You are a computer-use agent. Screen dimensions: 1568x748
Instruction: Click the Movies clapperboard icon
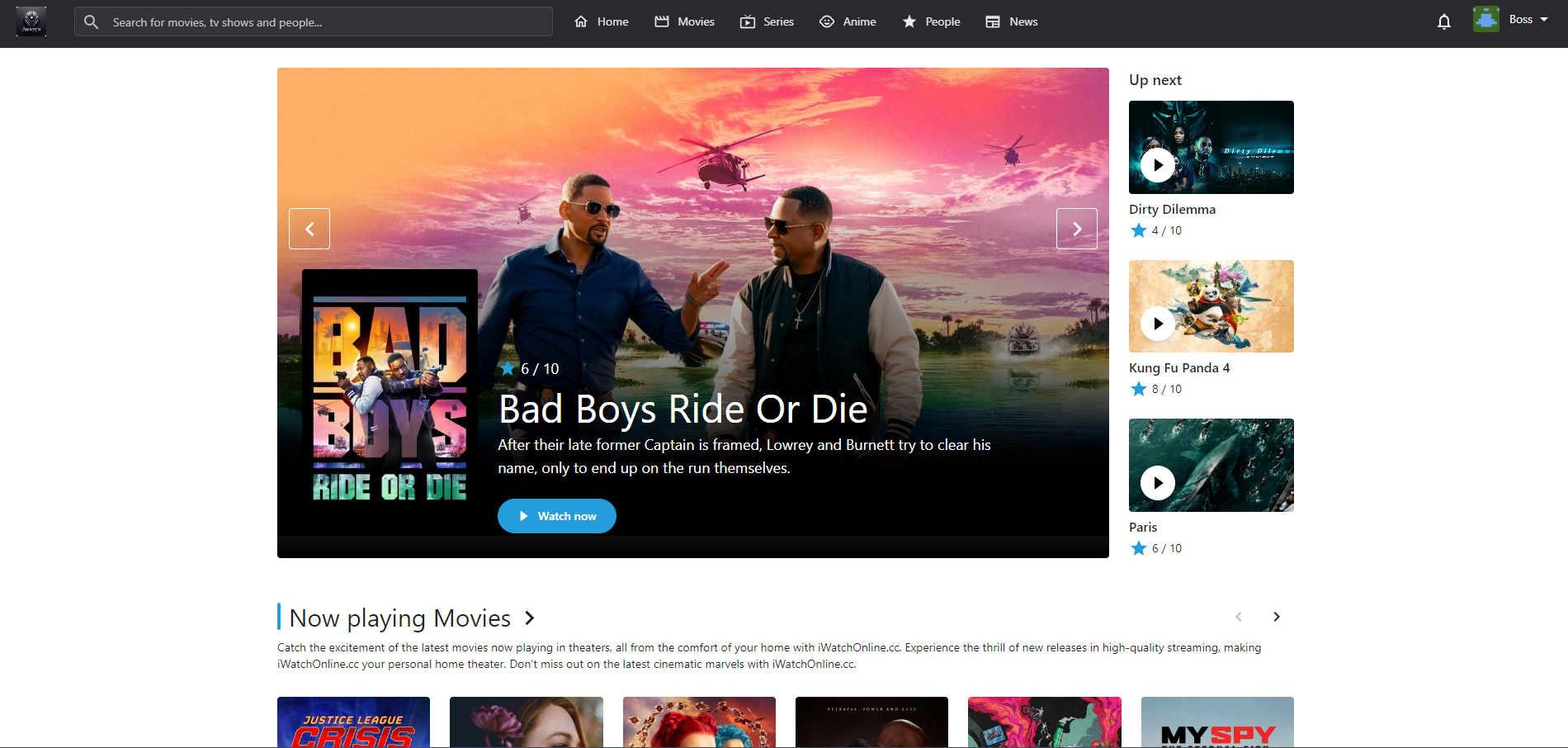point(662,21)
